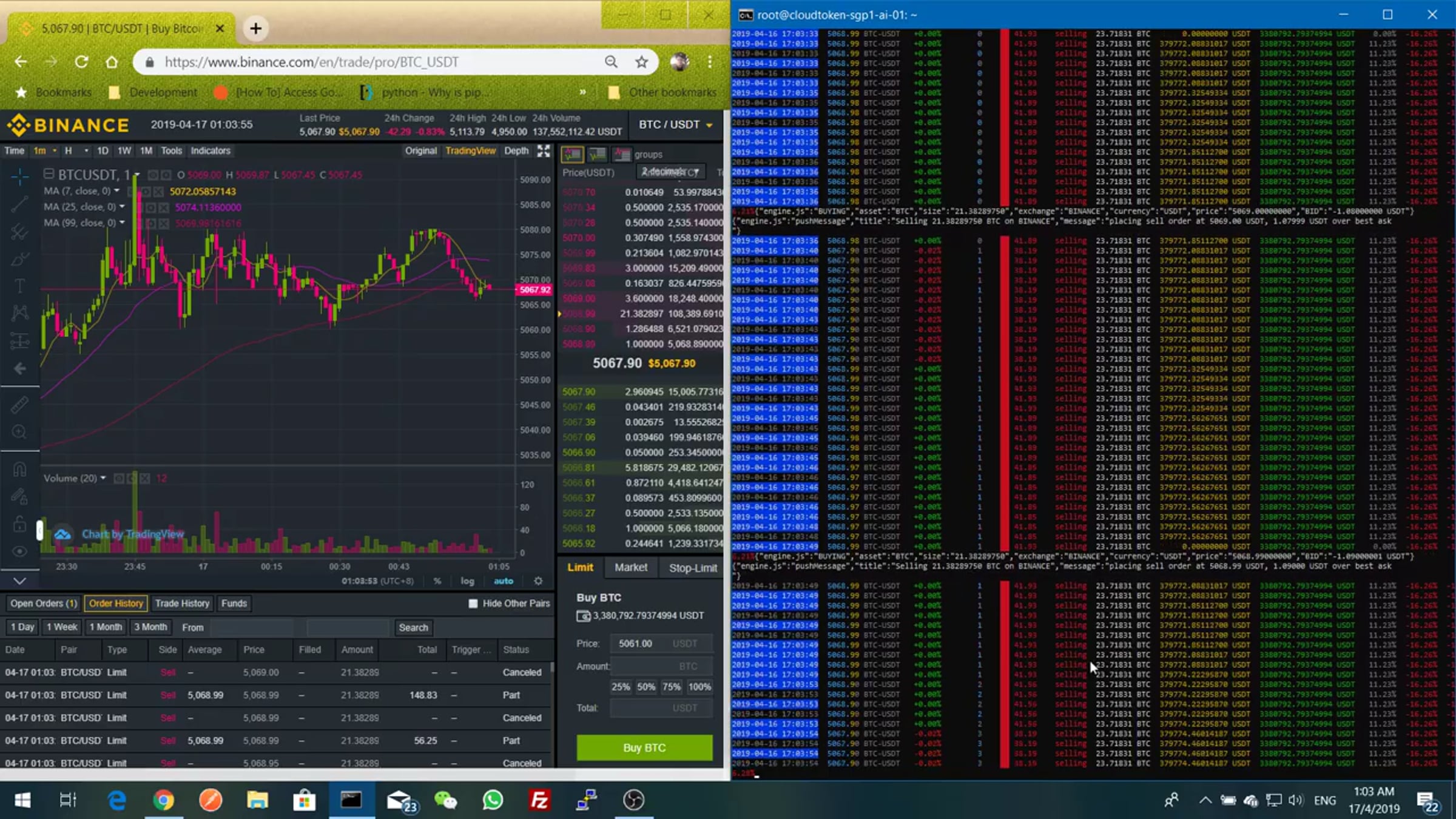The height and width of the screenshot is (819, 1456).
Task: Open WhatsApp from the taskbar
Action: (x=493, y=800)
